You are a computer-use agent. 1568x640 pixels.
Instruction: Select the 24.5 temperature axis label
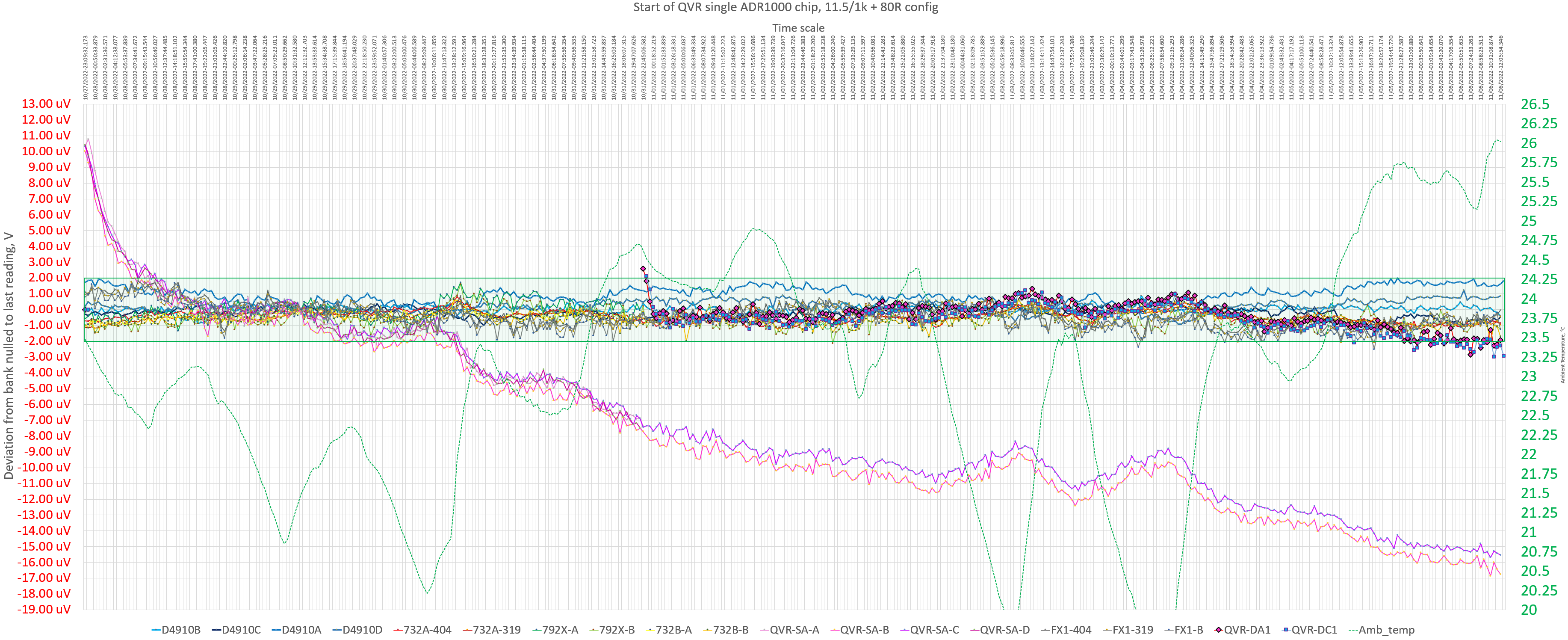coord(1535,260)
